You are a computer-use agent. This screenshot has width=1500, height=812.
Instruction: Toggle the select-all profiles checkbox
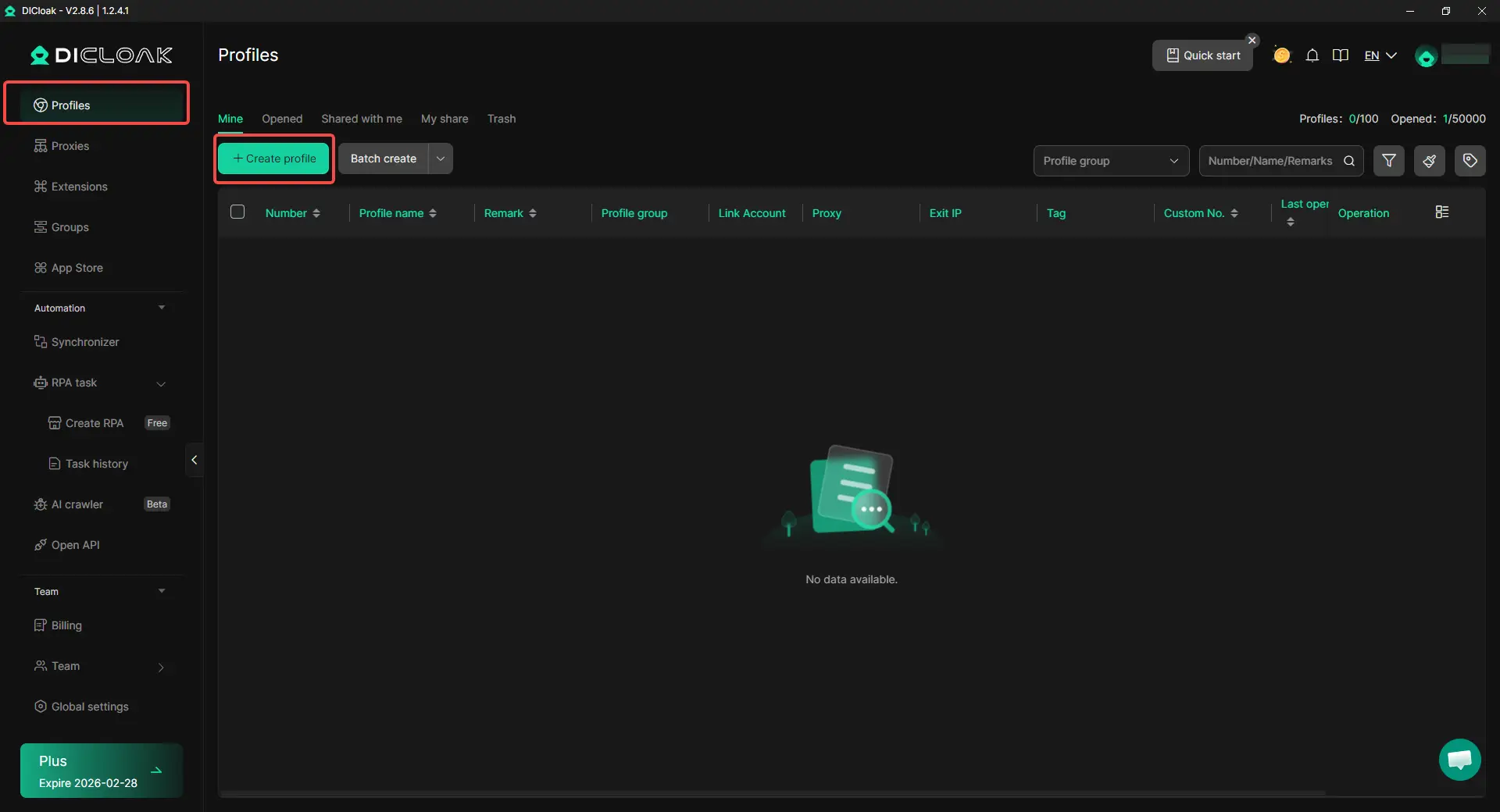237,212
